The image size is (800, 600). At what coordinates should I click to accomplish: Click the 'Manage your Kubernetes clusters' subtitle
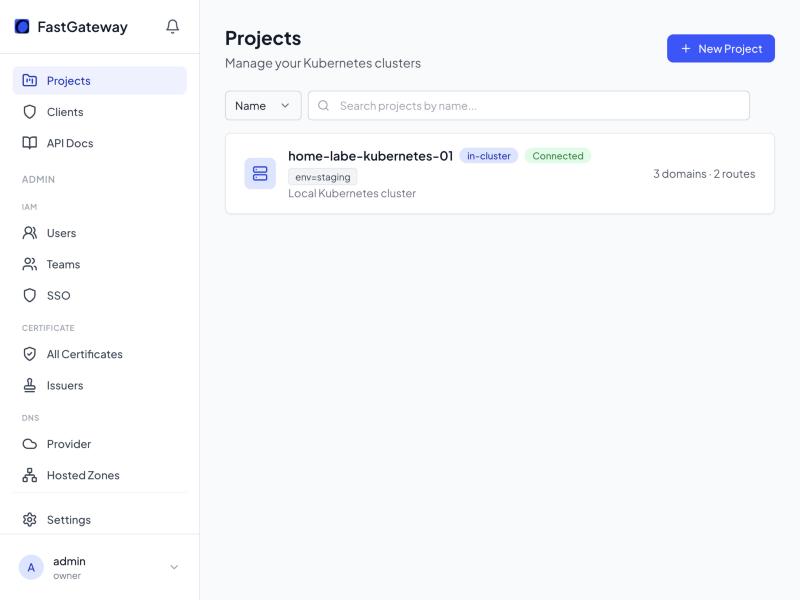tap(323, 63)
